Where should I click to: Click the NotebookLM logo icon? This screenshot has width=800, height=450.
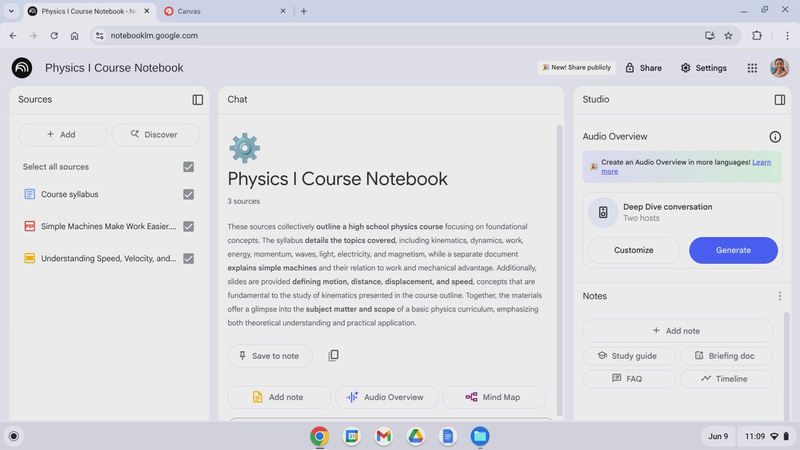22,68
